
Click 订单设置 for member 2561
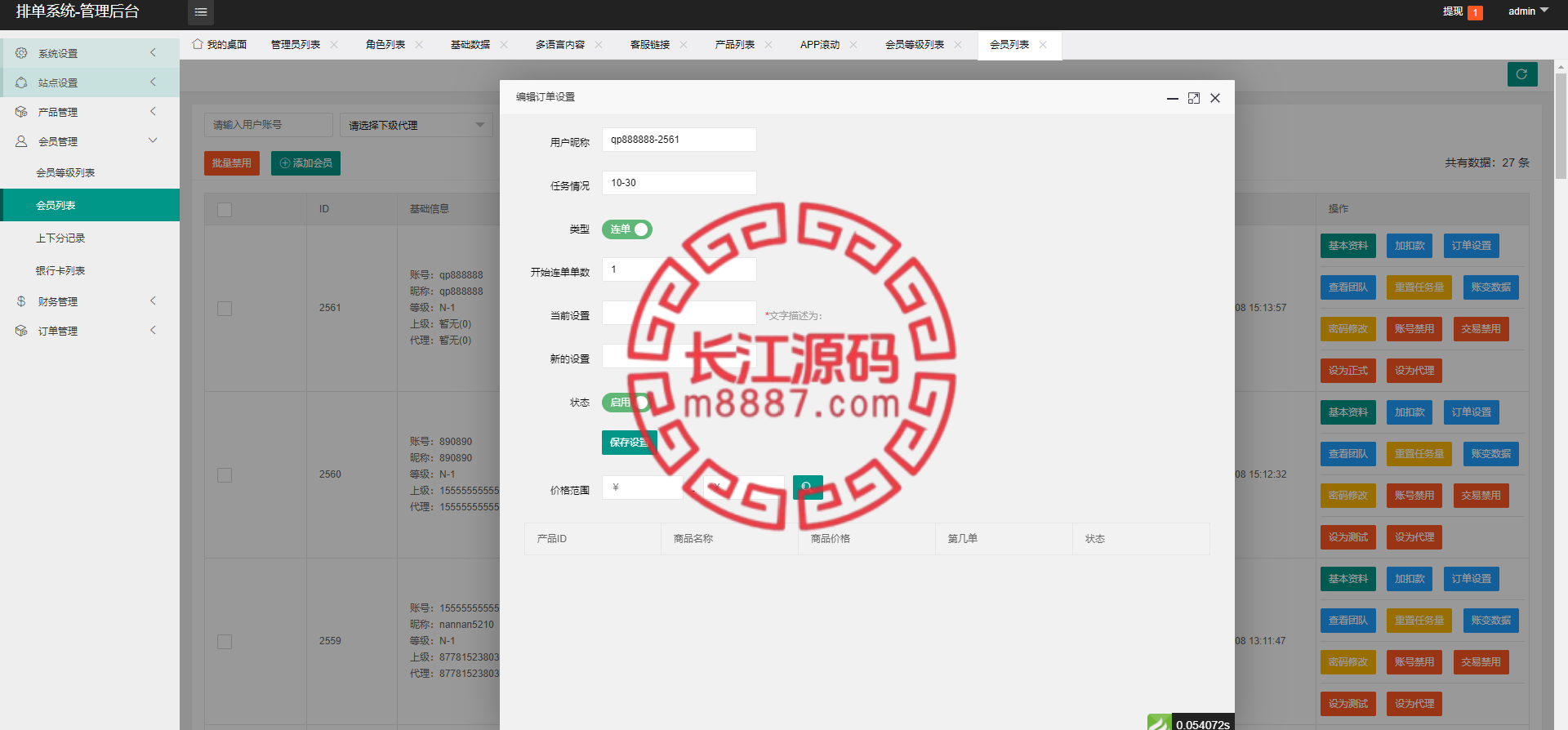1472,246
